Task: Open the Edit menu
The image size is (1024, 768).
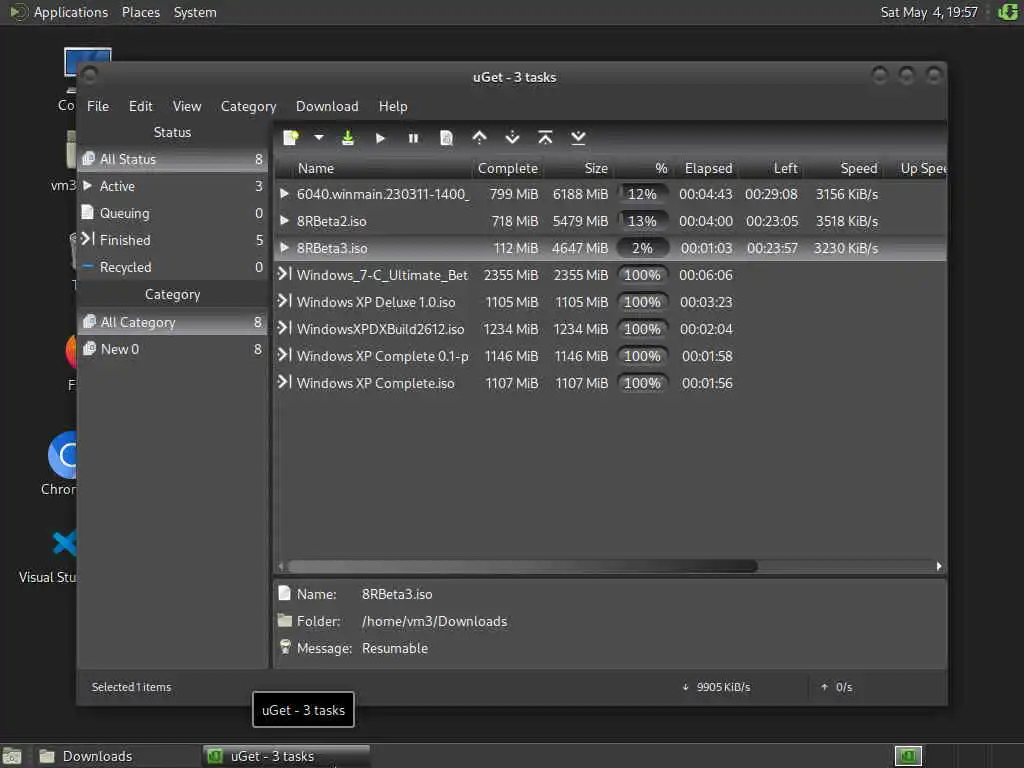Action: [140, 106]
